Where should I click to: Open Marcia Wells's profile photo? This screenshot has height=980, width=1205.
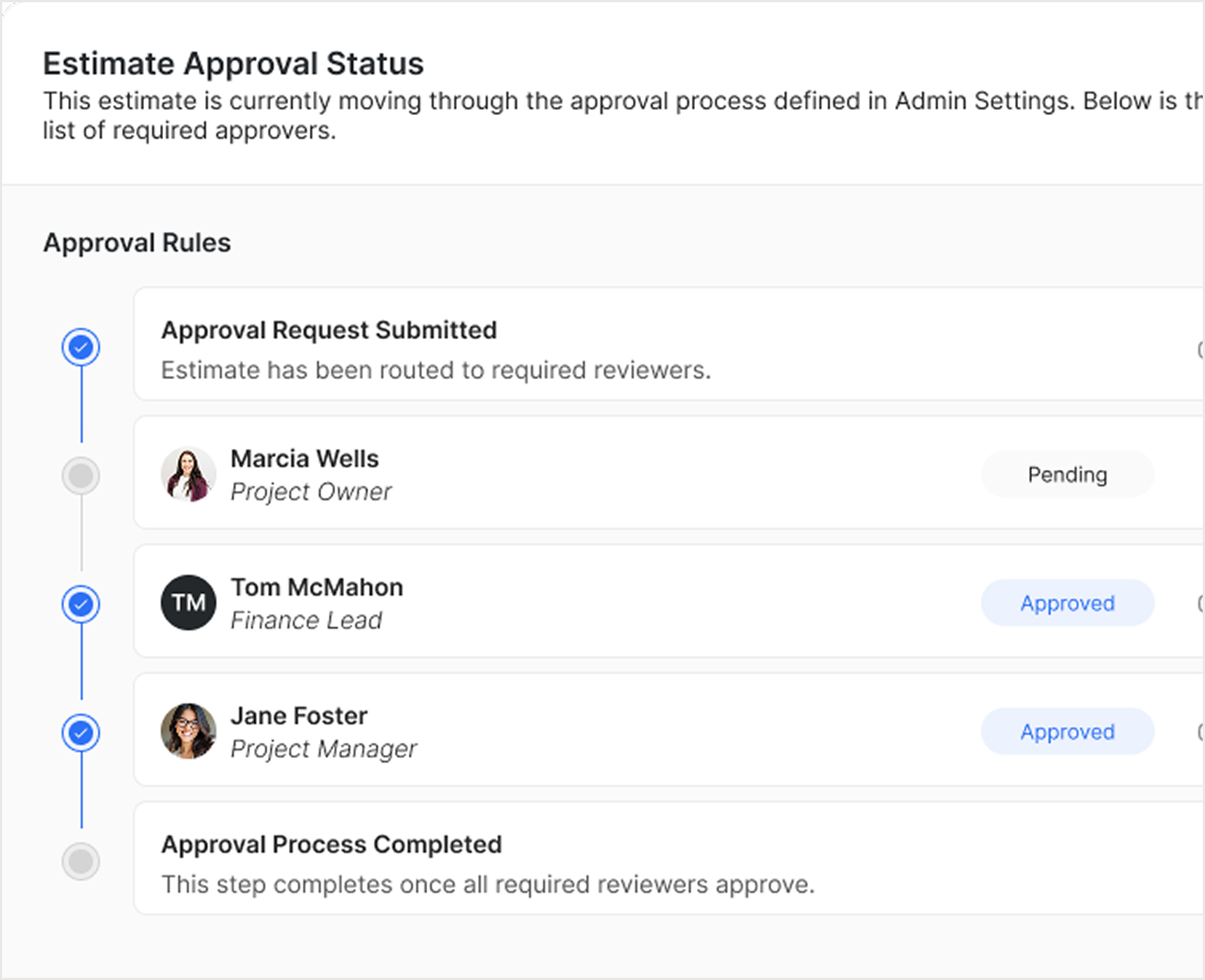pos(188,474)
